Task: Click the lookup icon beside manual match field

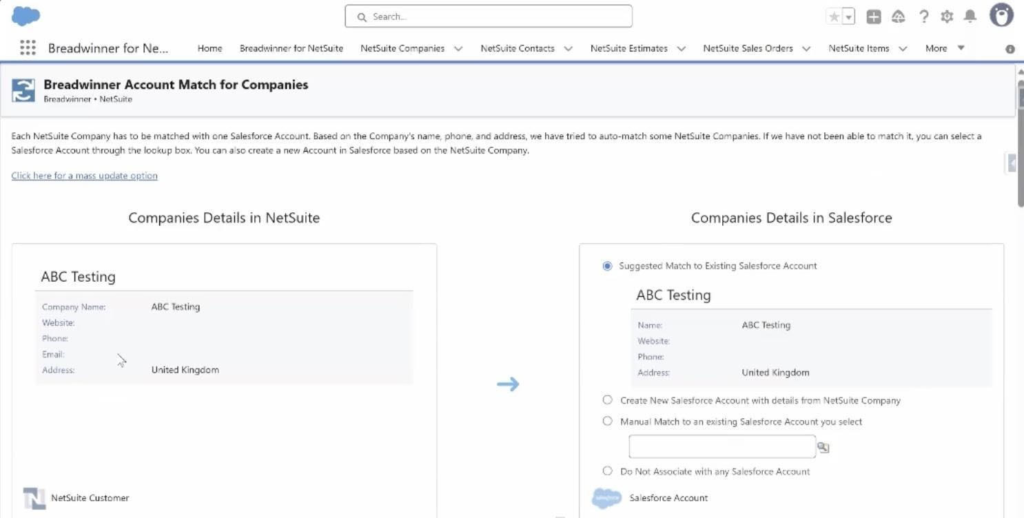Action: coord(823,448)
